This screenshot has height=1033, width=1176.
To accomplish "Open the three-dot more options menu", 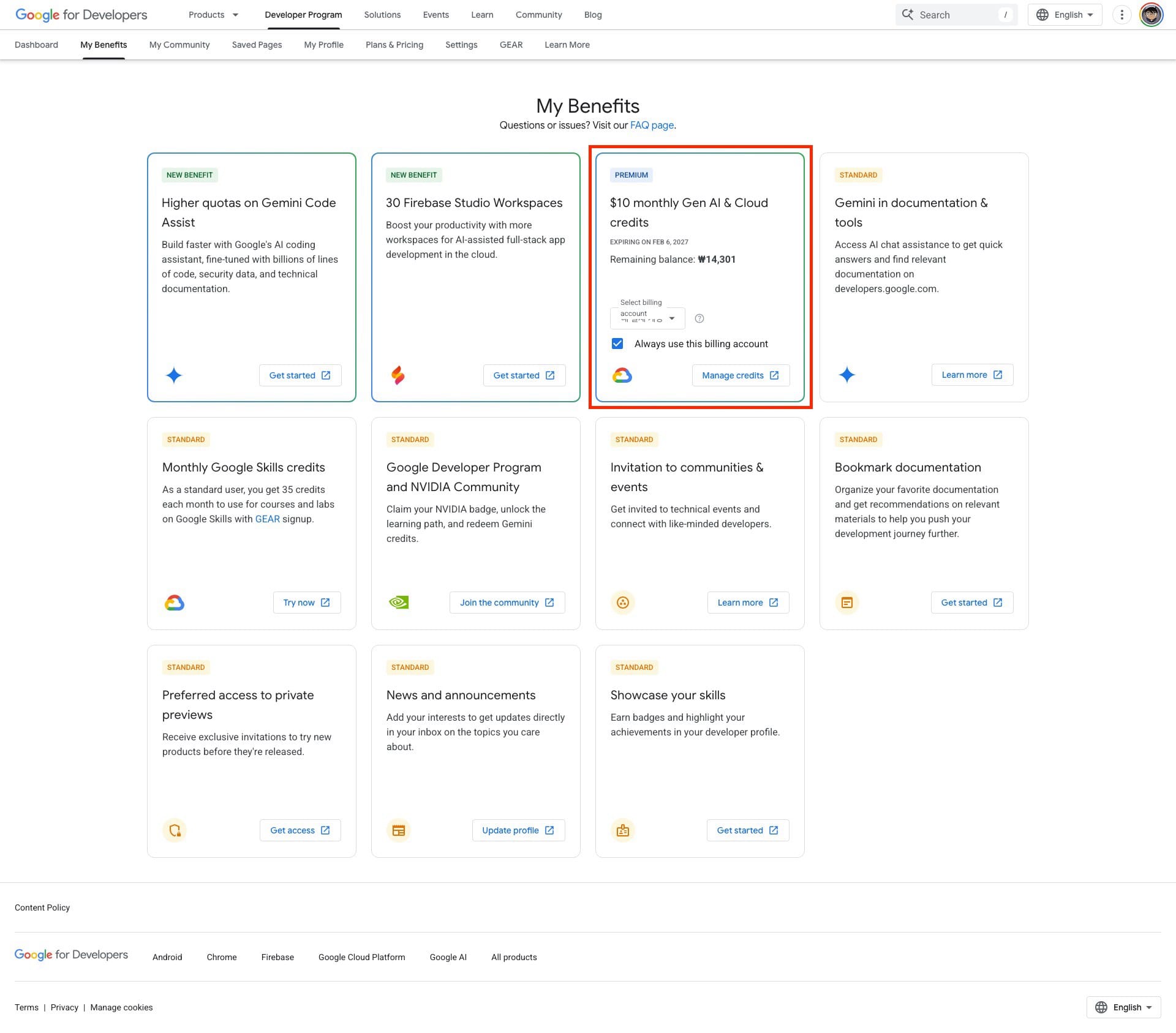I will [x=1121, y=15].
